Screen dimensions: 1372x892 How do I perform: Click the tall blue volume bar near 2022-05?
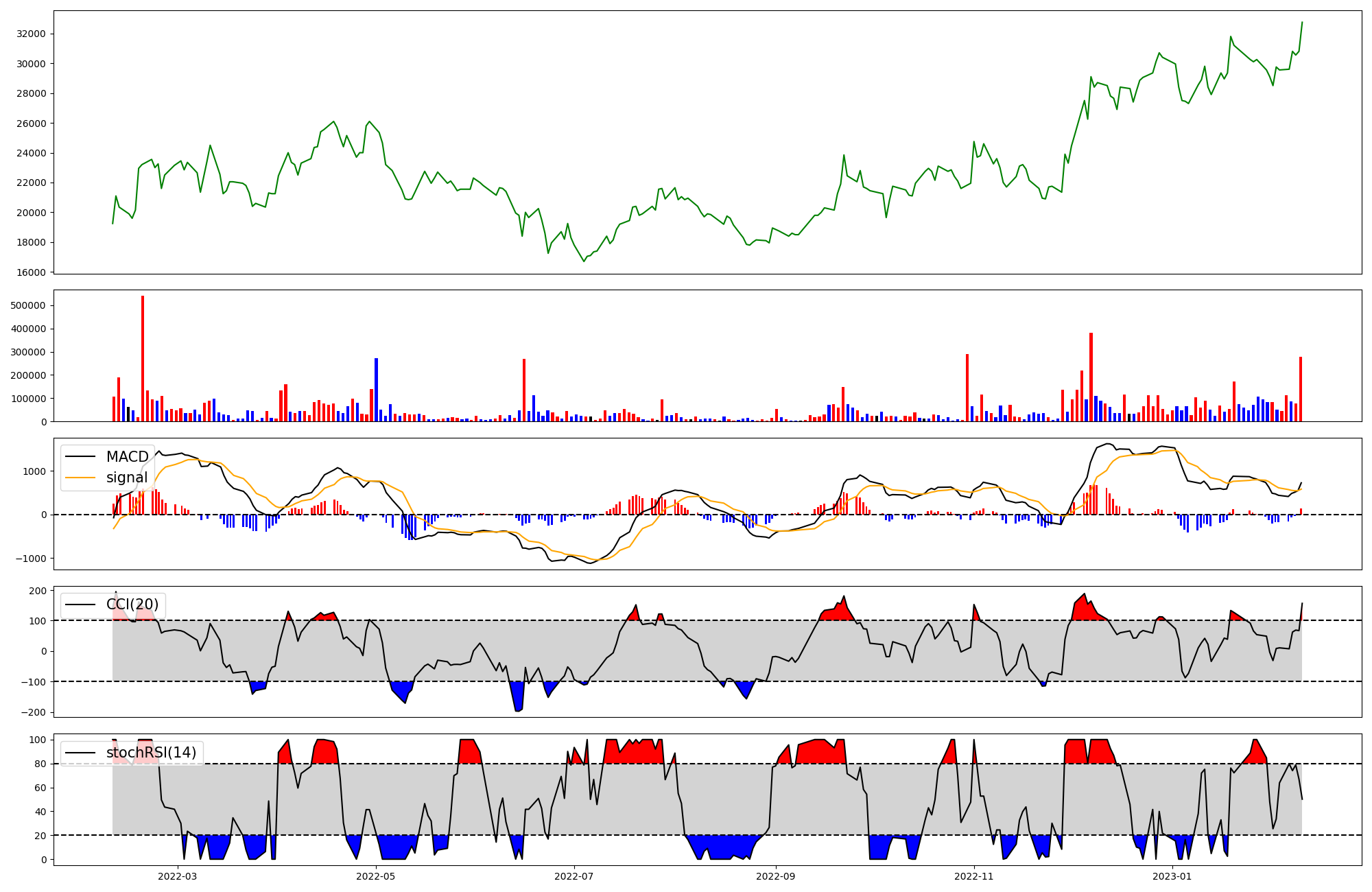[376, 389]
